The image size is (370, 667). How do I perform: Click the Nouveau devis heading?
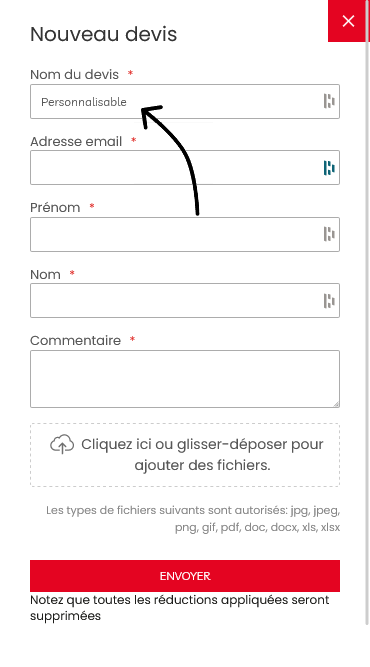click(x=103, y=34)
